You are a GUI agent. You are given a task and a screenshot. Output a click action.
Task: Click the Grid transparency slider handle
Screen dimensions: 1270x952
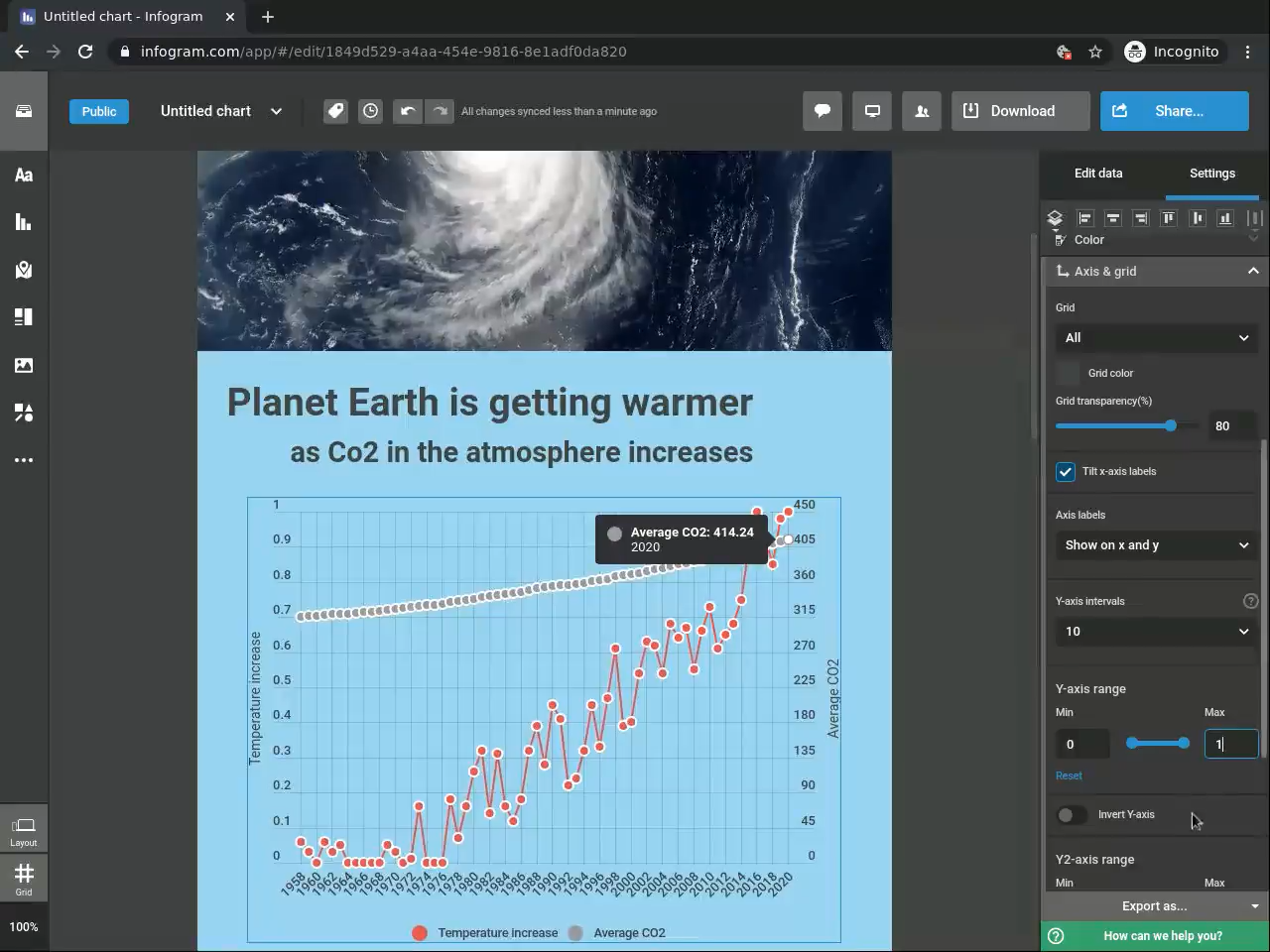pyautogui.click(x=1171, y=425)
